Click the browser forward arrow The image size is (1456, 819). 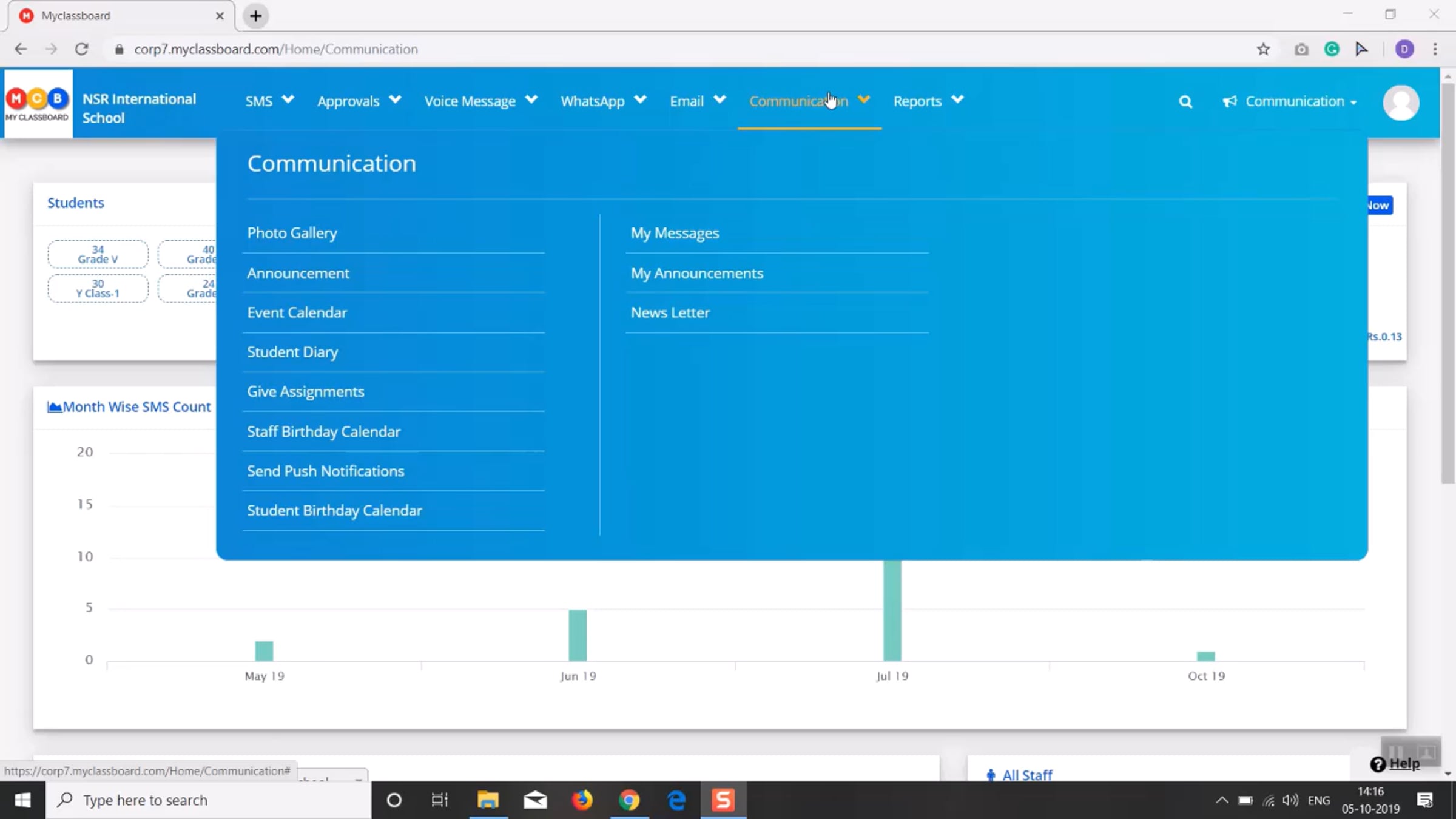pos(51,49)
